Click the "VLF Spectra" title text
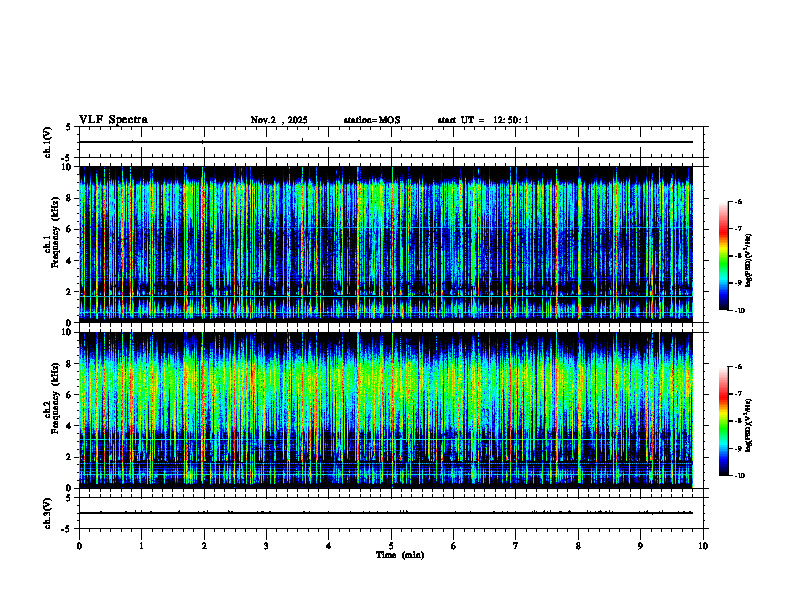The image size is (792, 612). click(x=113, y=120)
